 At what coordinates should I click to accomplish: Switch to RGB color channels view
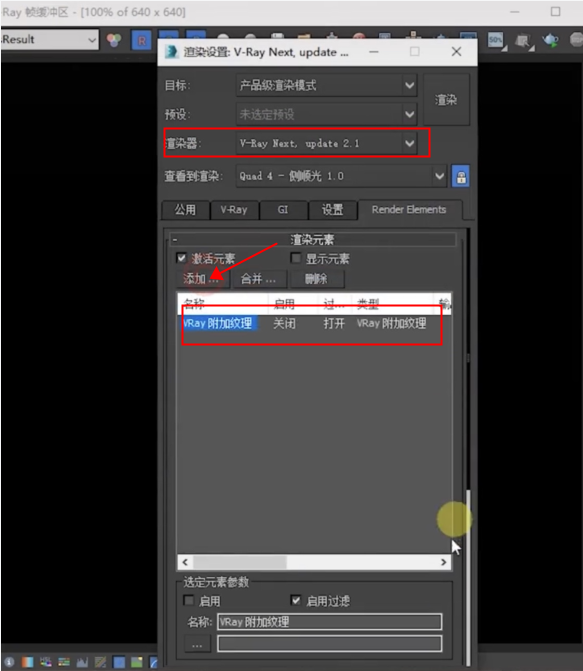(114, 40)
